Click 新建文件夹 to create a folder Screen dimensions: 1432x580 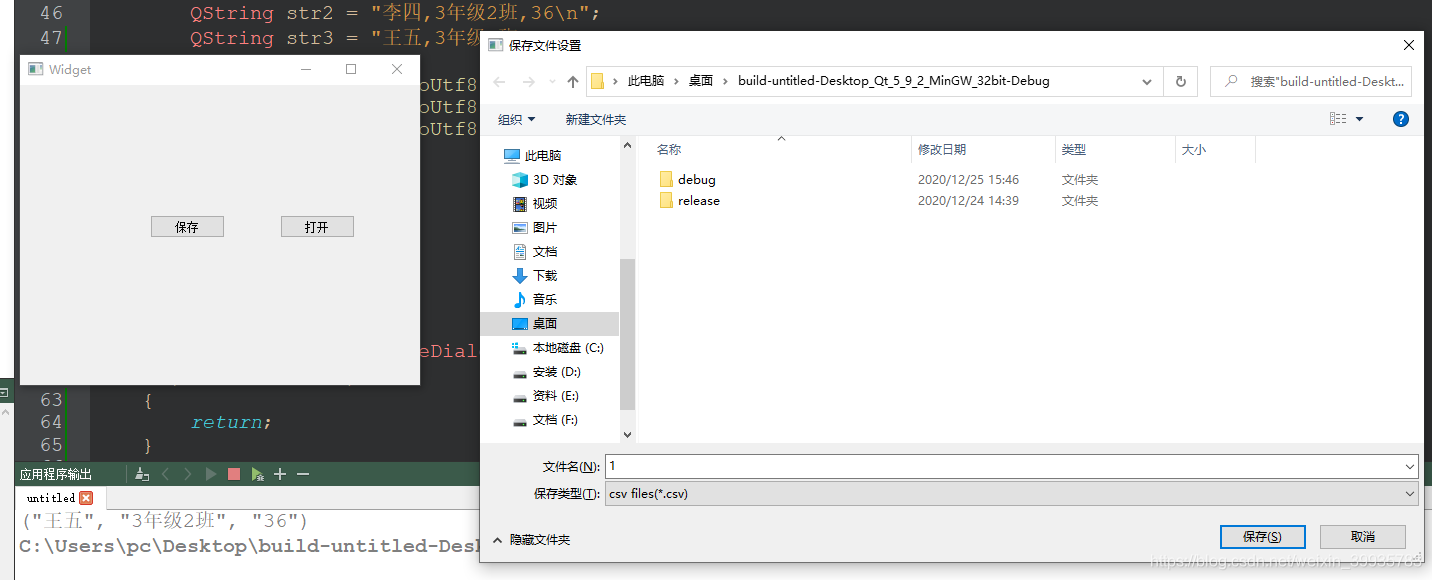[x=596, y=119]
